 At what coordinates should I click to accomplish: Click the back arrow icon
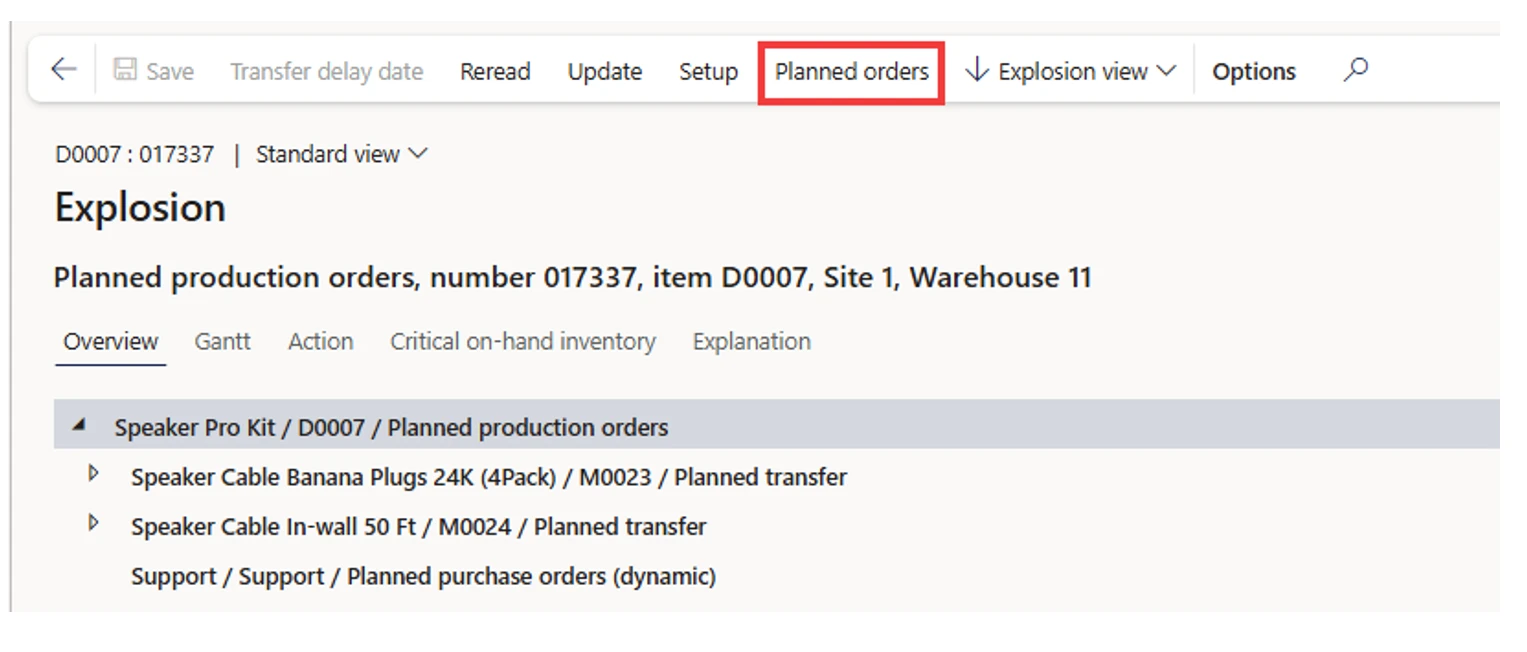pos(63,70)
